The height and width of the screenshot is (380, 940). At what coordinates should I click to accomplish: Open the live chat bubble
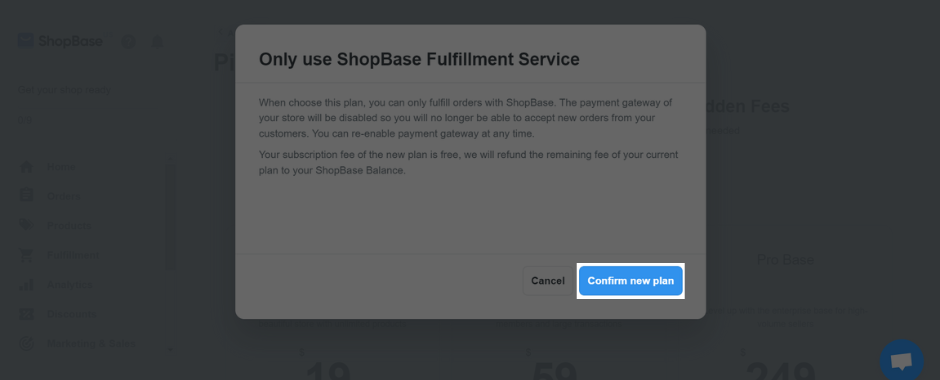tap(902, 361)
